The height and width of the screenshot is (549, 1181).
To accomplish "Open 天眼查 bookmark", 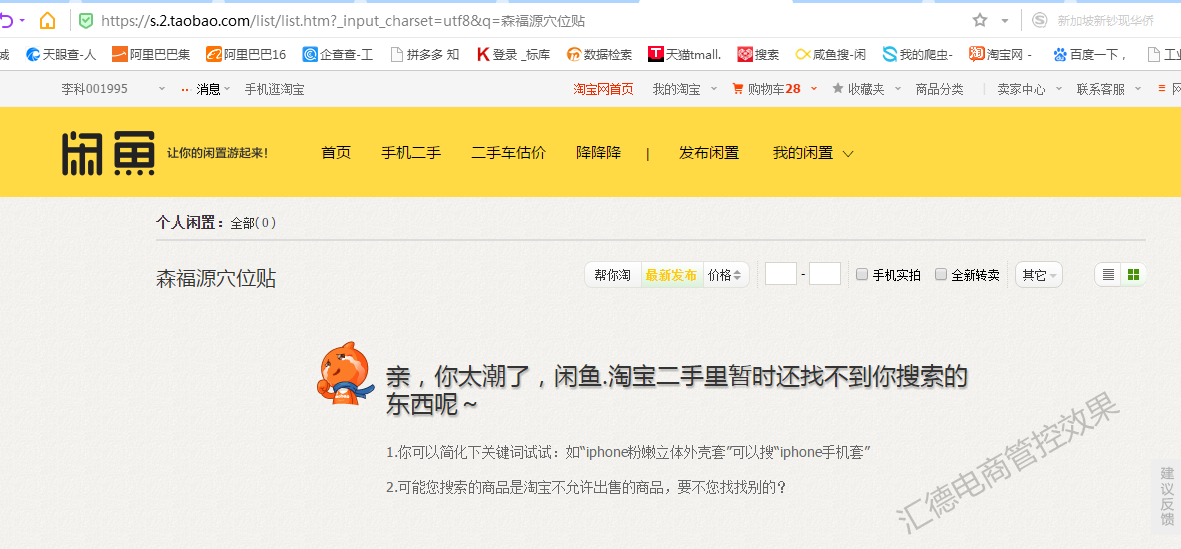I will point(61,54).
